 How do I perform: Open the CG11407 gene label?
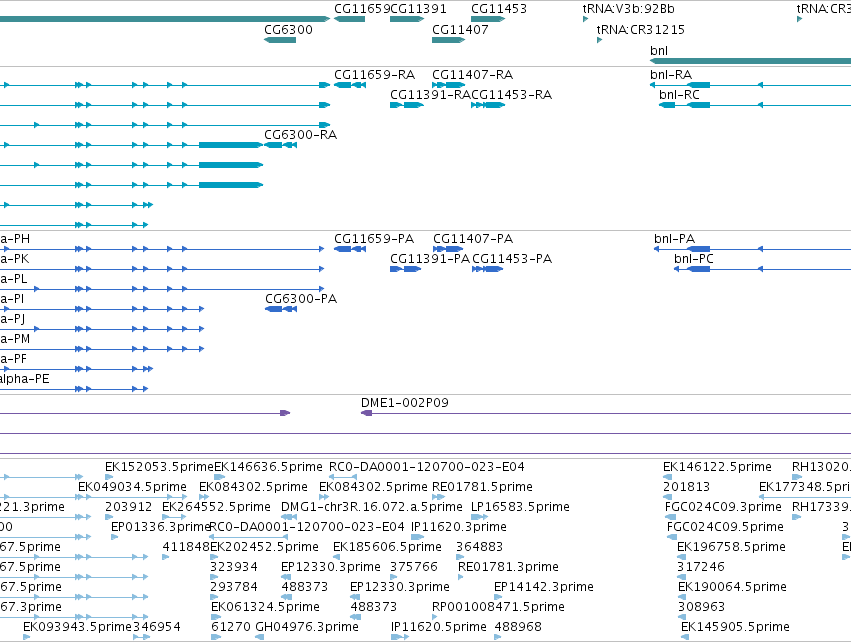click(460, 29)
